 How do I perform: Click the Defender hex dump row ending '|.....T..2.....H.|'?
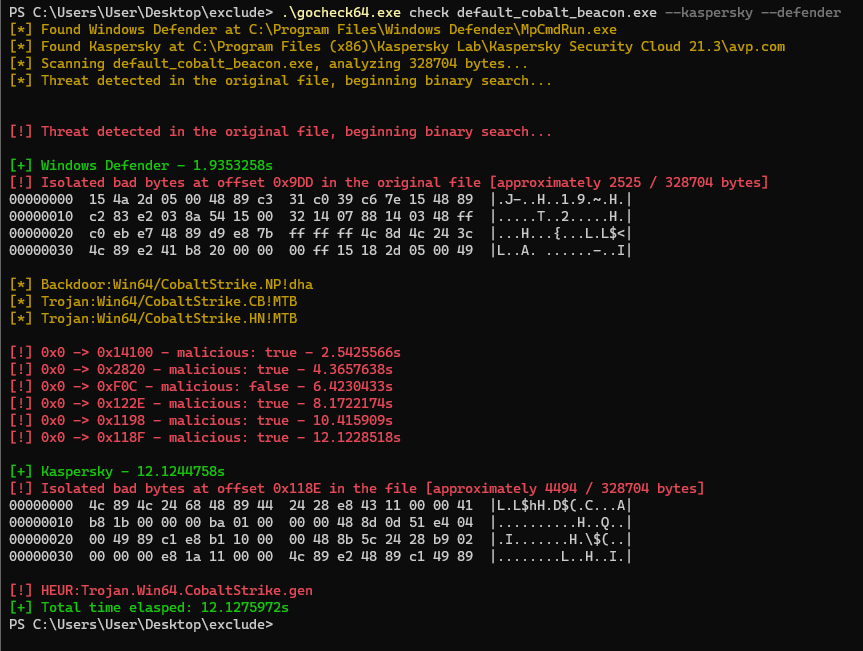tap(320, 217)
